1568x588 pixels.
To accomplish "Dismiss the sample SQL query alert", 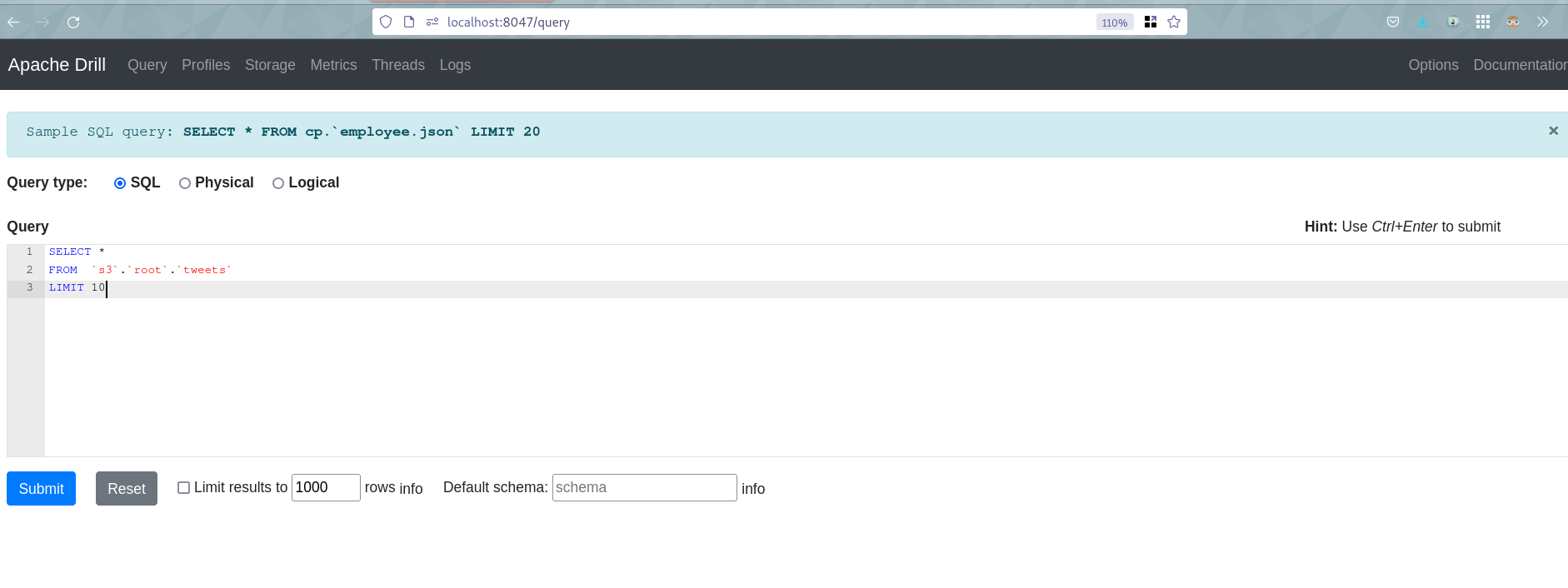I will coord(1553,131).
